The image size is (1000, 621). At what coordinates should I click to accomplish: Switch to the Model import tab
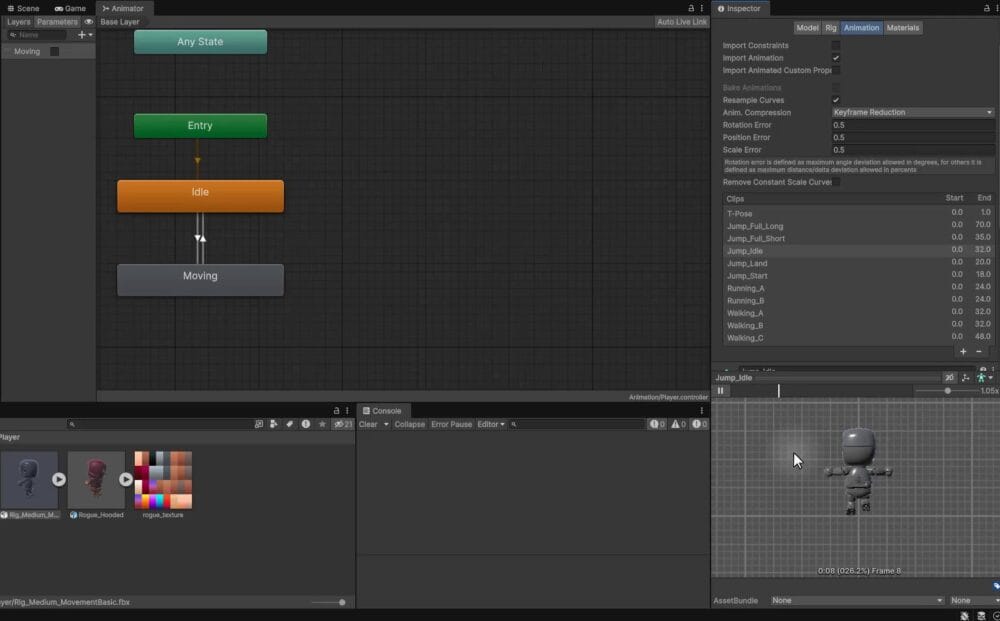pyautogui.click(x=807, y=28)
